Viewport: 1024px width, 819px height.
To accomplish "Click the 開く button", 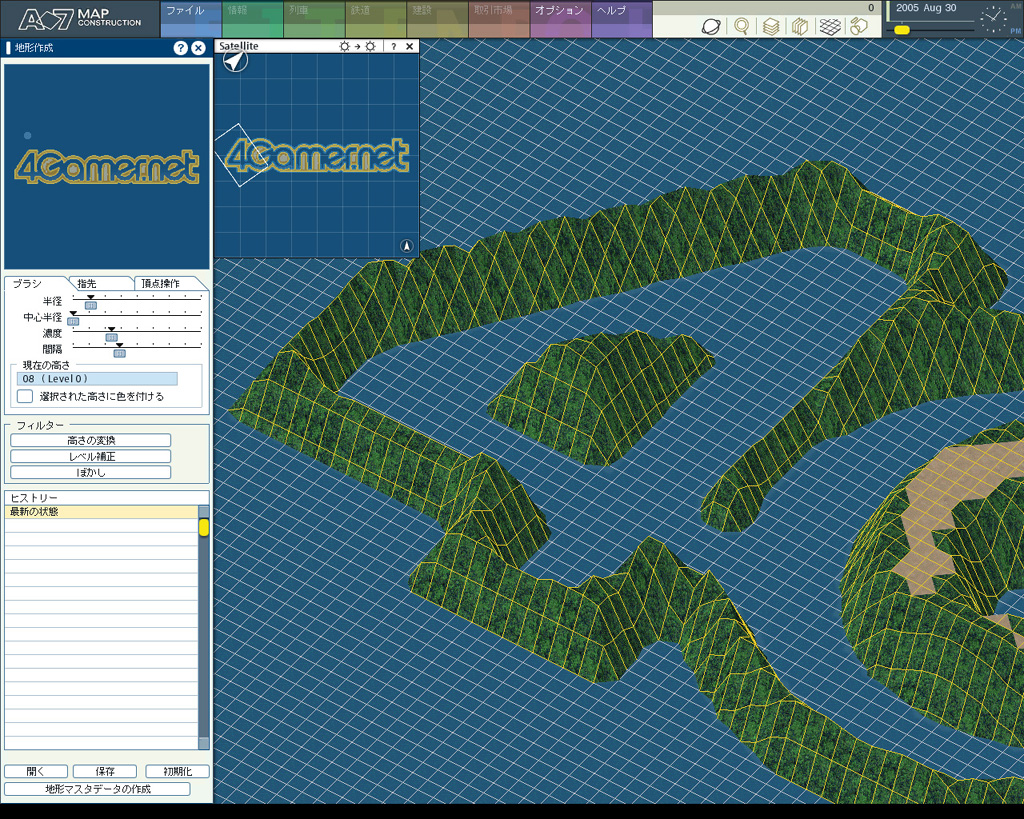I will tap(36, 771).
